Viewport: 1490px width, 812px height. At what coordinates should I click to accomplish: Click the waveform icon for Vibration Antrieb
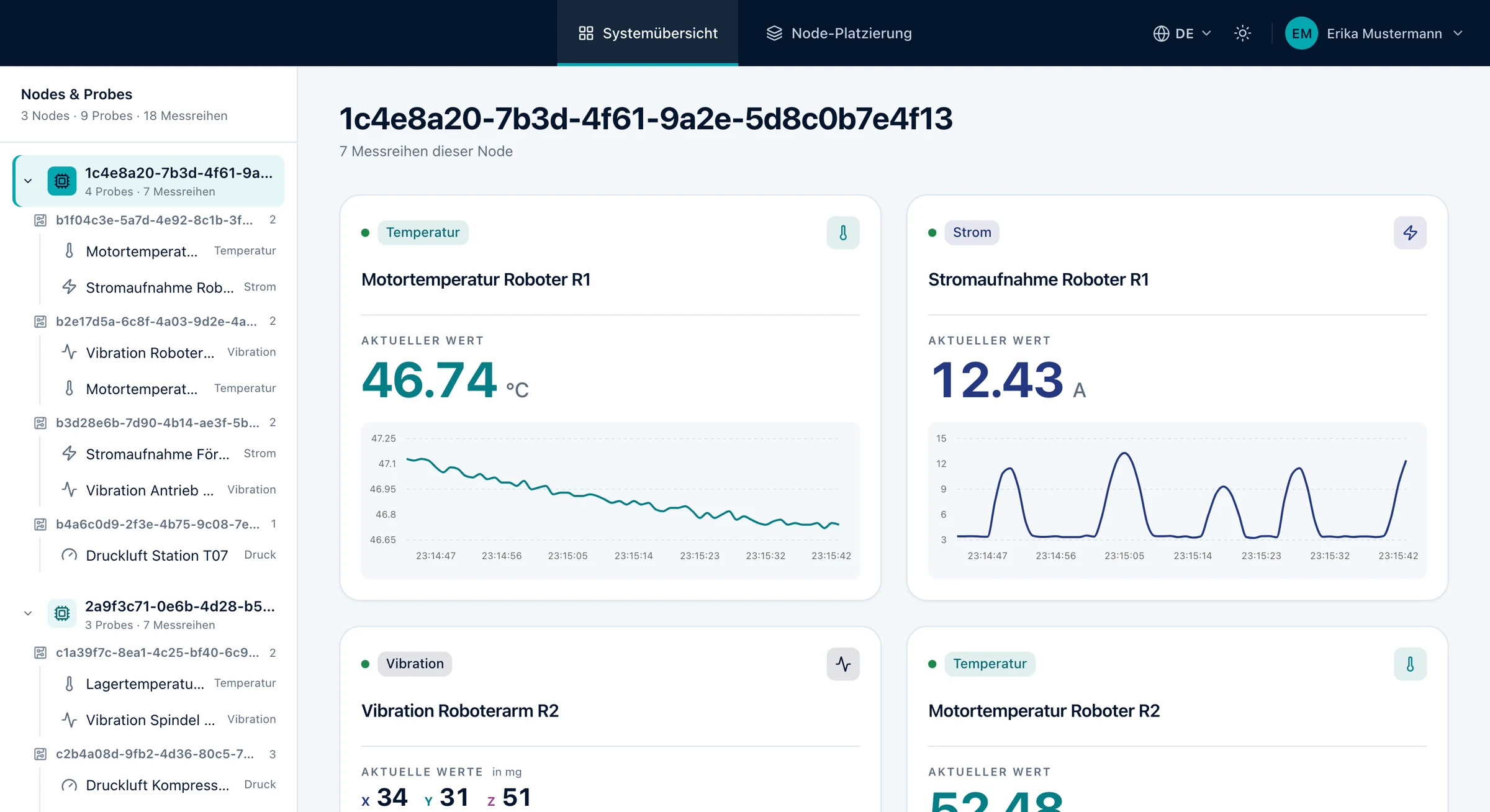click(x=70, y=490)
